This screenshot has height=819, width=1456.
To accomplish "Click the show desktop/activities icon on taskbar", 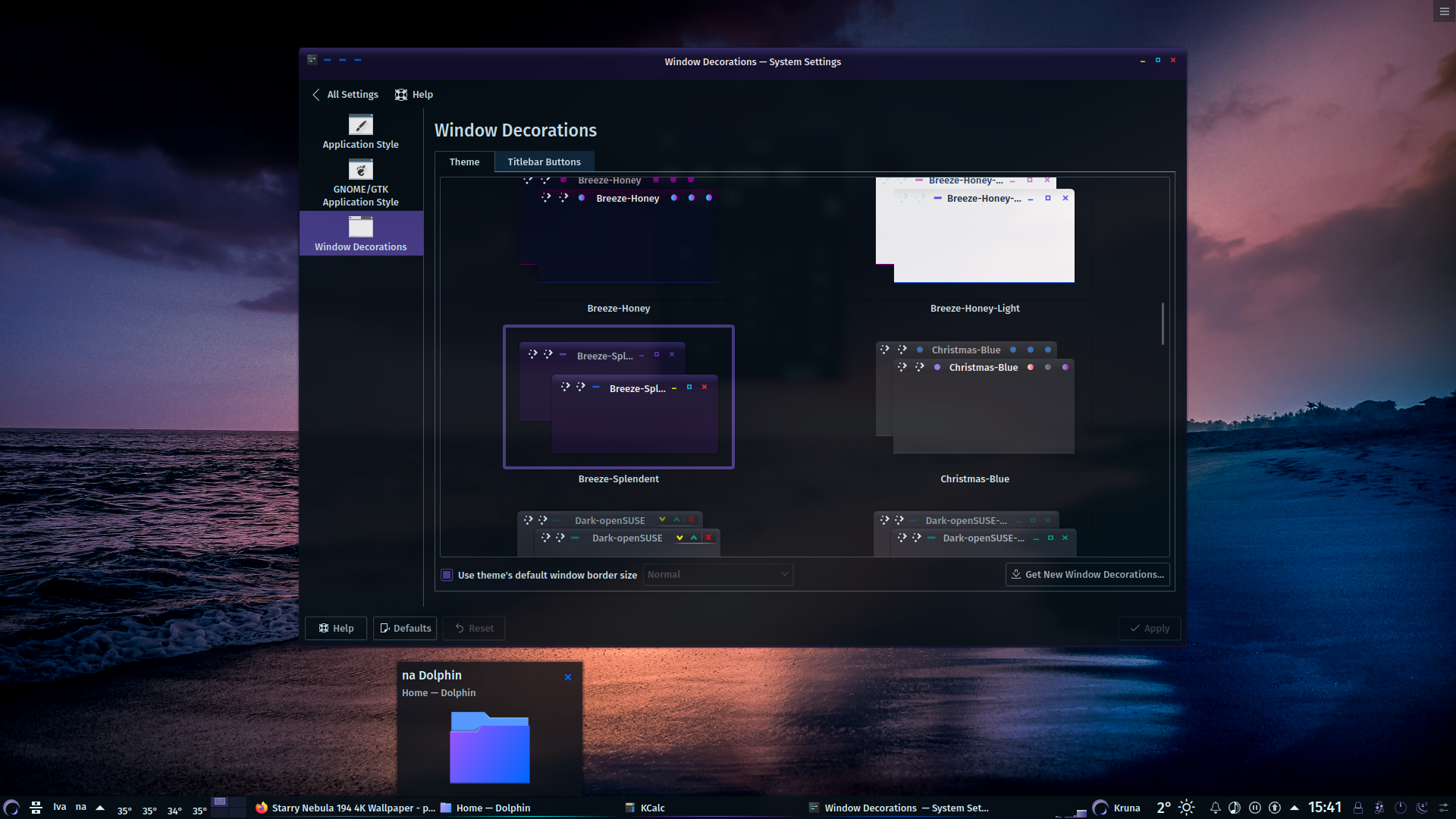I will pos(36,808).
